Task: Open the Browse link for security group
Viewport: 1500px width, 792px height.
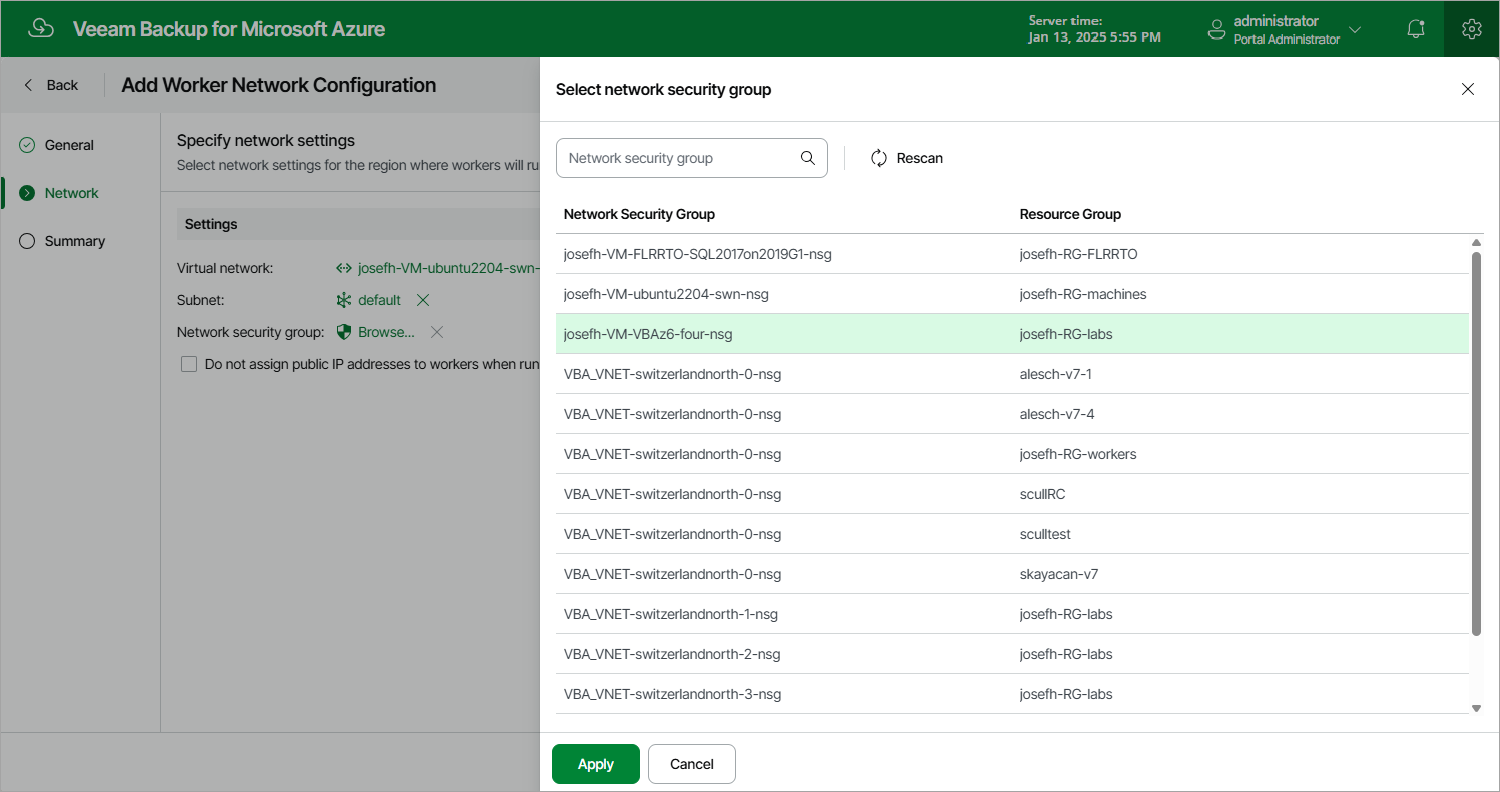Action: coord(386,332)
